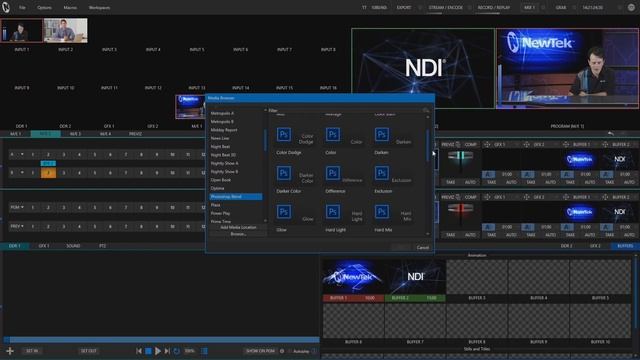Toggle playlist mode icon beside speed percentage

click(204, 351)
